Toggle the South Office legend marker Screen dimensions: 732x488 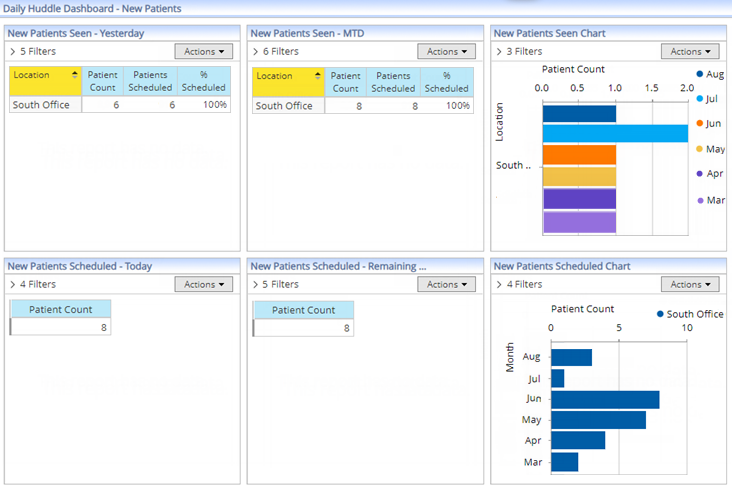point(660,314)
